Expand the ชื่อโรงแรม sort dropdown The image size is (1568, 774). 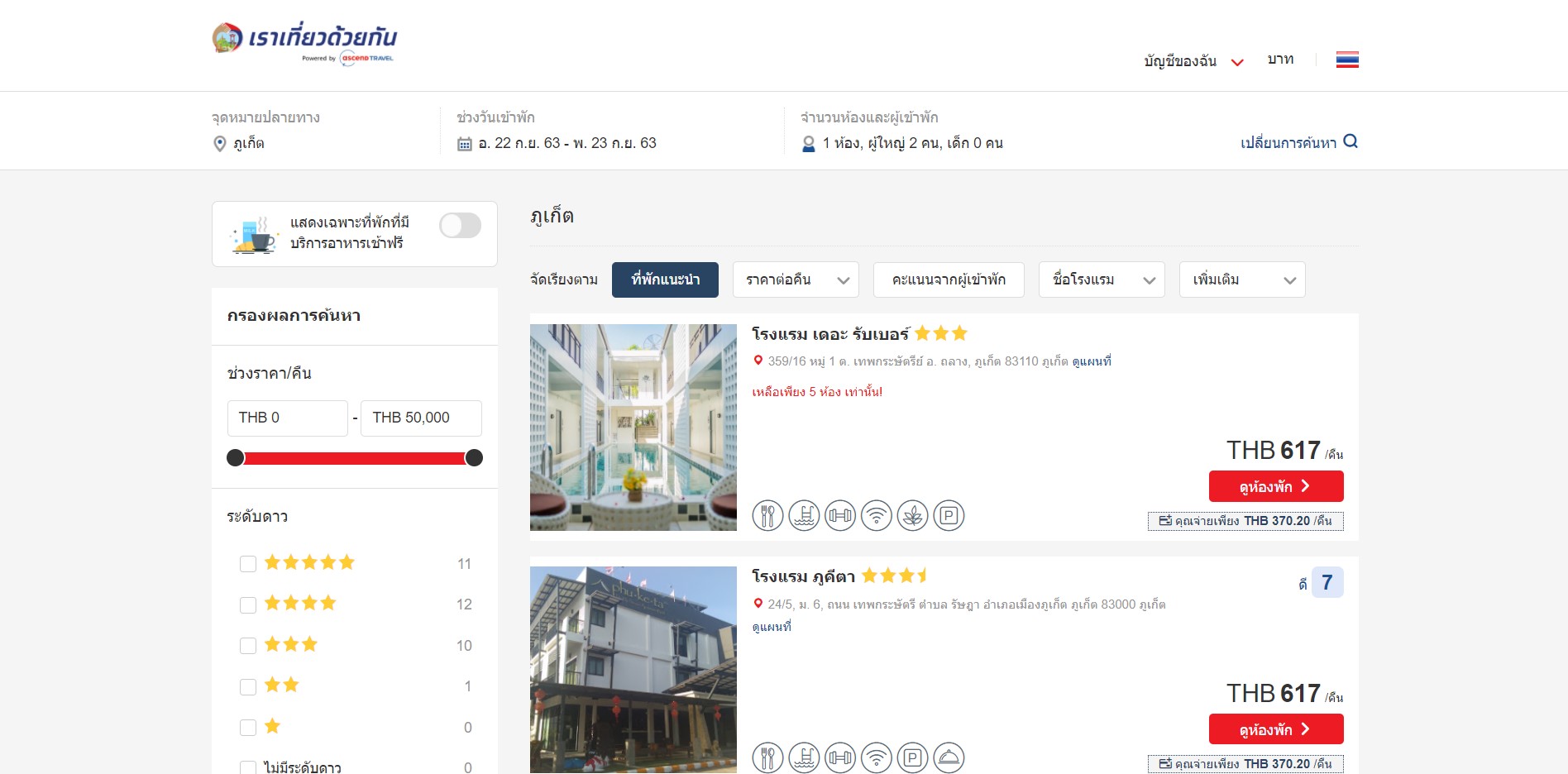click(1102, 279)
